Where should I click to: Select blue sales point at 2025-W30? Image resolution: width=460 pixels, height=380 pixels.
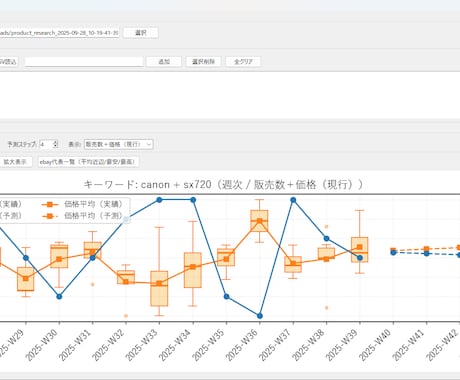coord(59,296)
